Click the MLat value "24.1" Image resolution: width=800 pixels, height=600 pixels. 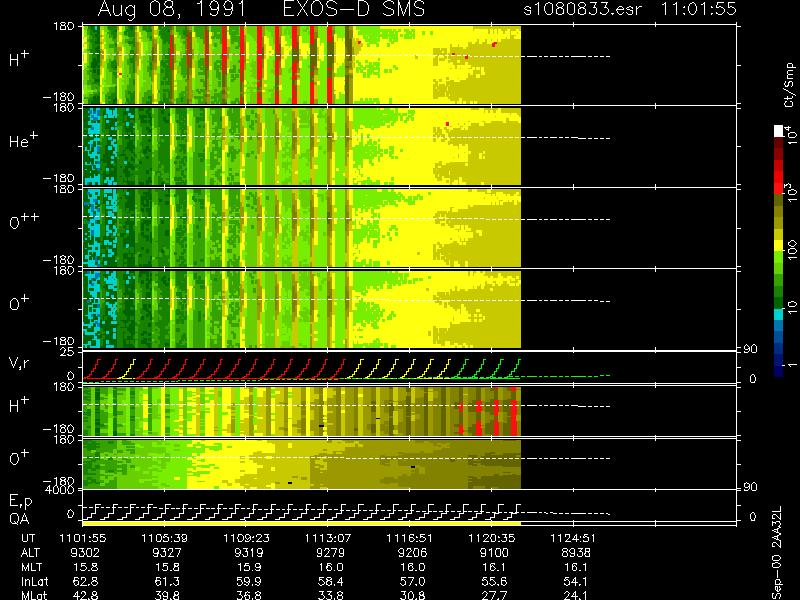tap(576, 595)
